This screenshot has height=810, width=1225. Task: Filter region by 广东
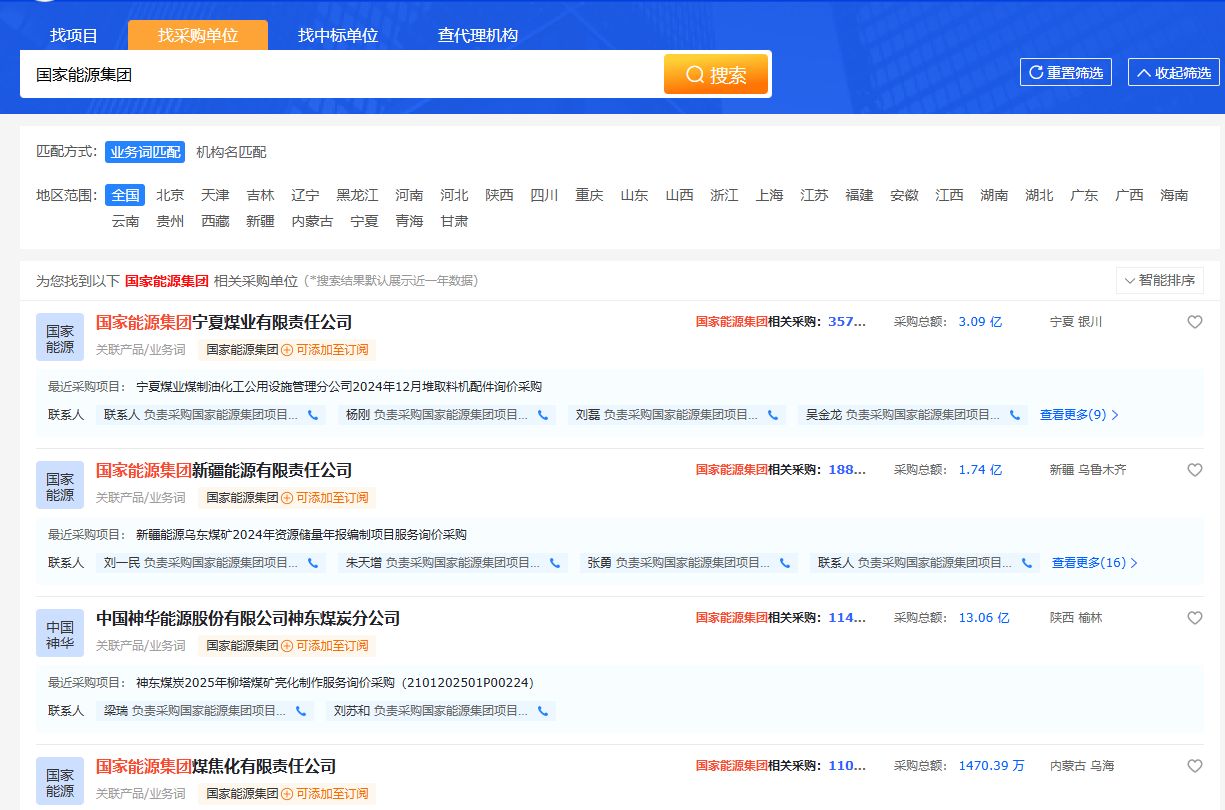coord(1084,195)
